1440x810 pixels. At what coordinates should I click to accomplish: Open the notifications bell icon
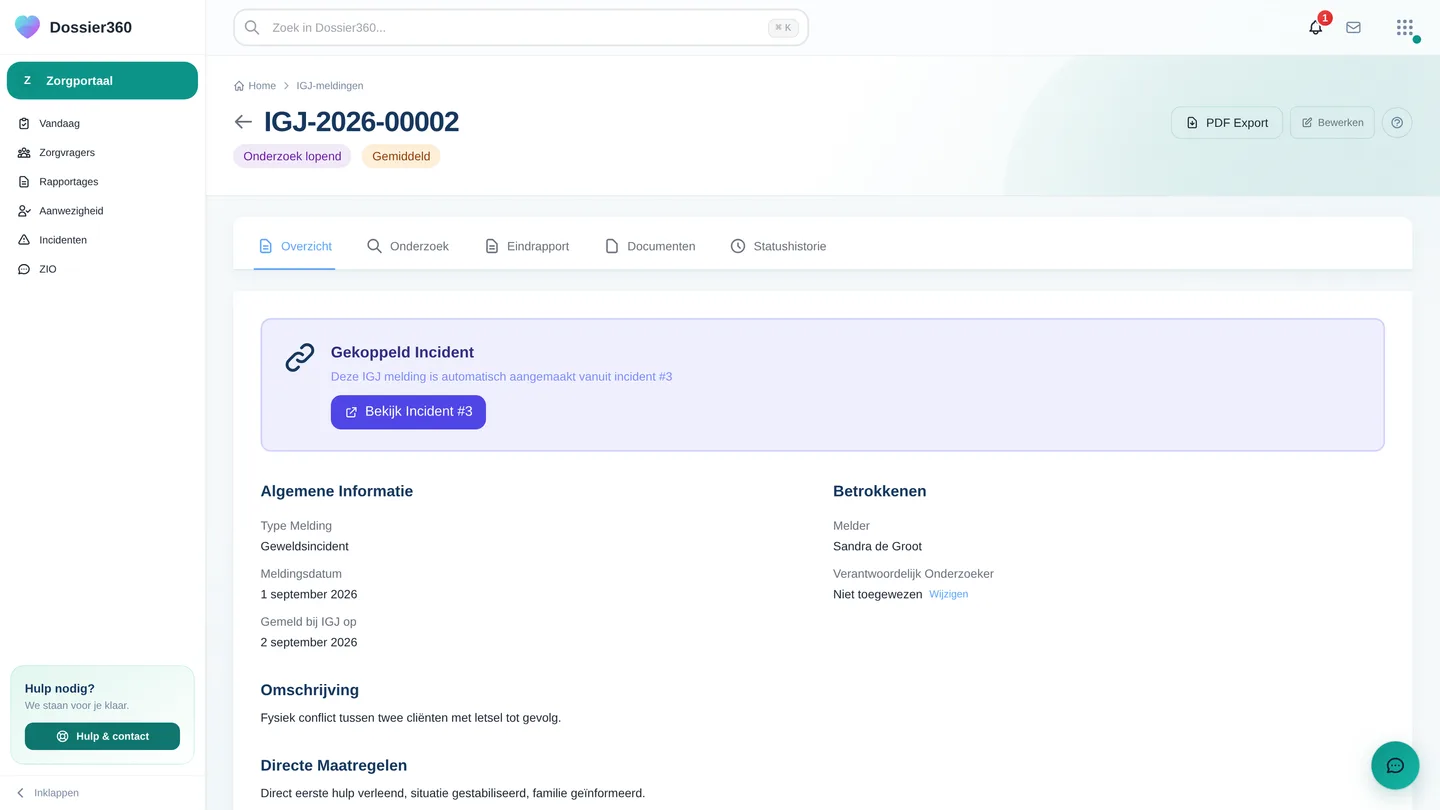pos(1315,28)
